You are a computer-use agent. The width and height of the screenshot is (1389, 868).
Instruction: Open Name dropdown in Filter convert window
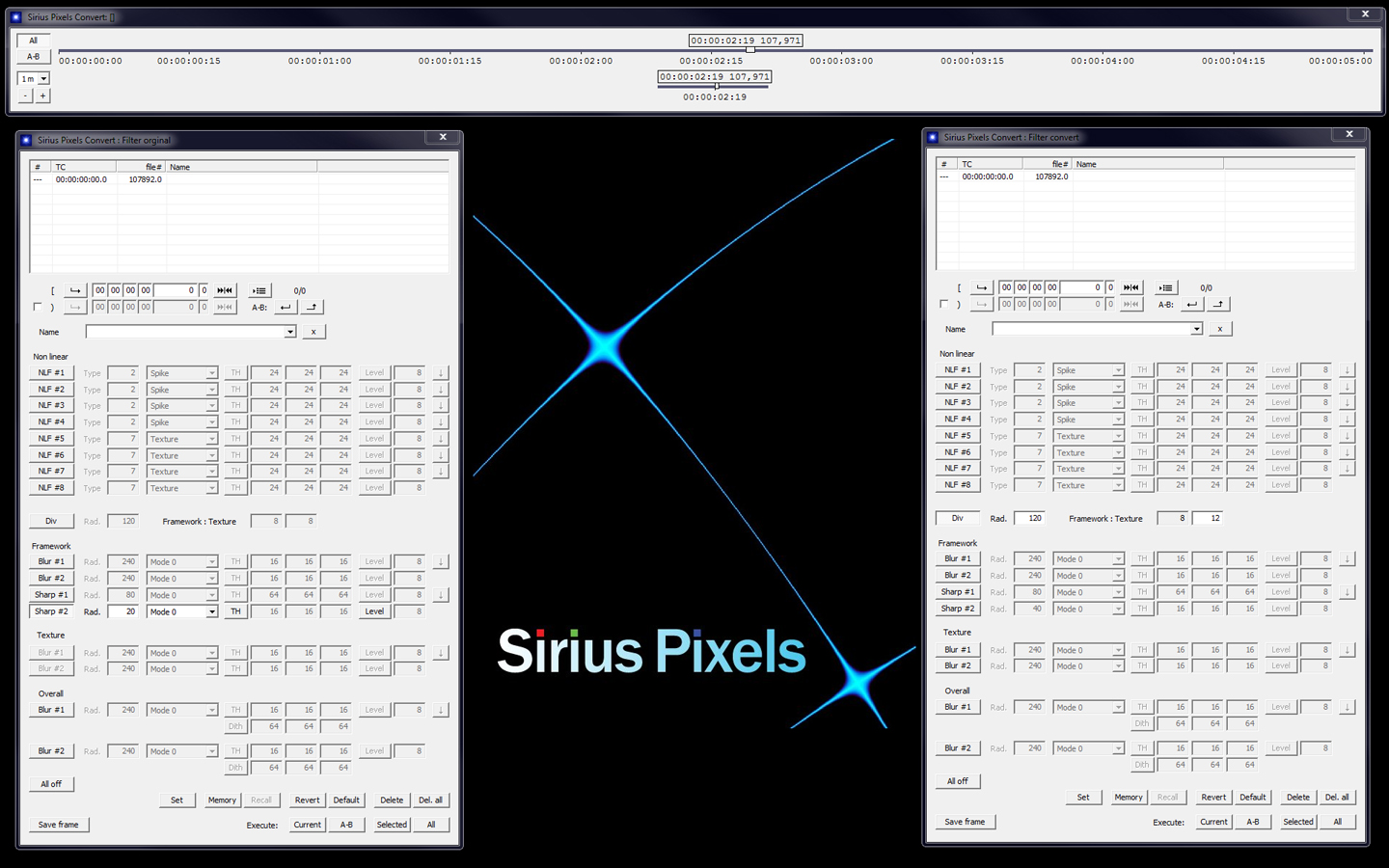[1196, 329]
